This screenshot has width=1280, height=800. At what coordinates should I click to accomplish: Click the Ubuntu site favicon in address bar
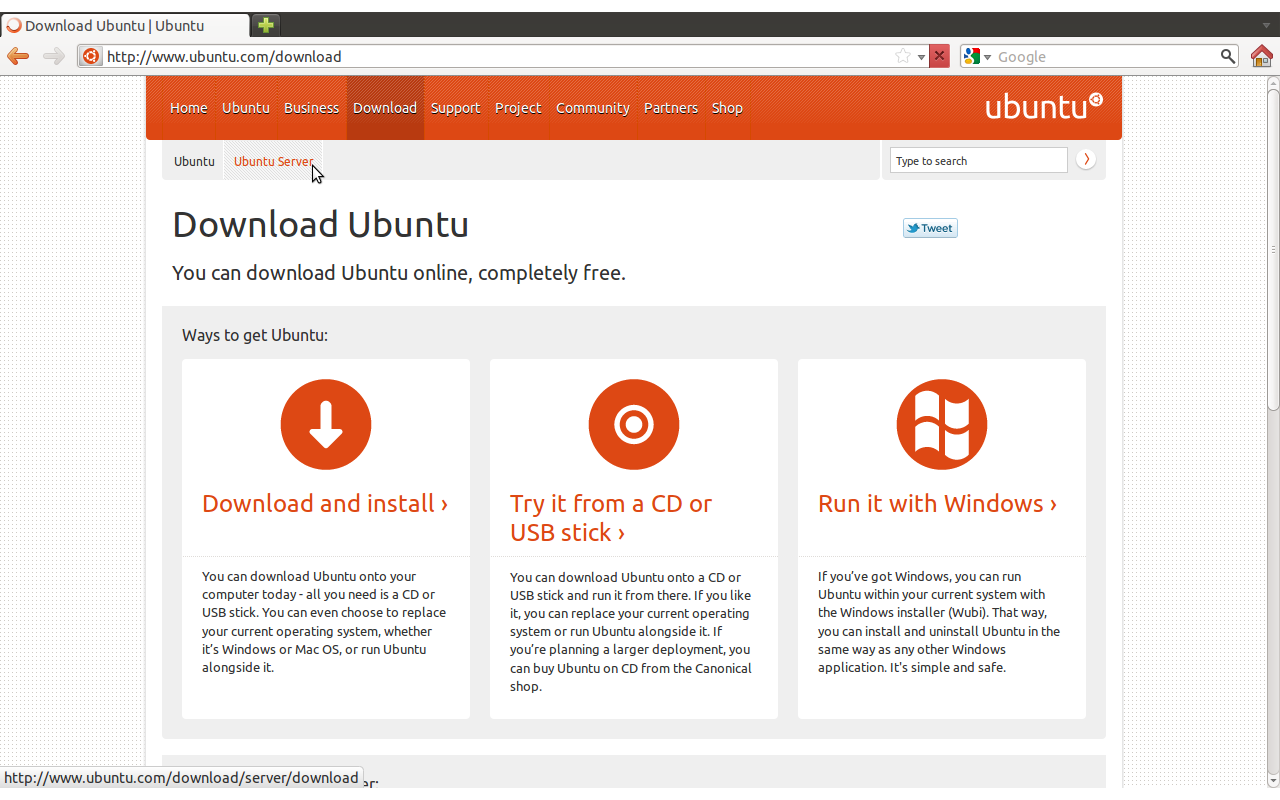pyautogui.click(x=91, y=57)
